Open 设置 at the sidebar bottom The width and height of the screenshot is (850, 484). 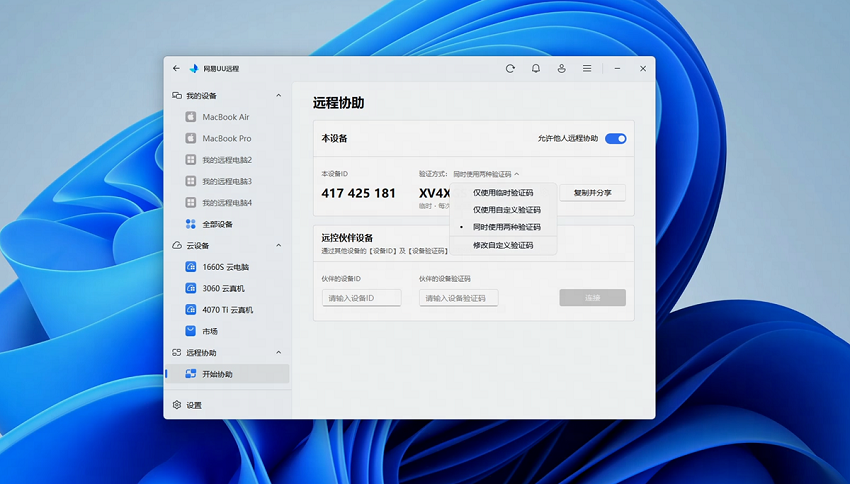[193, 405]
